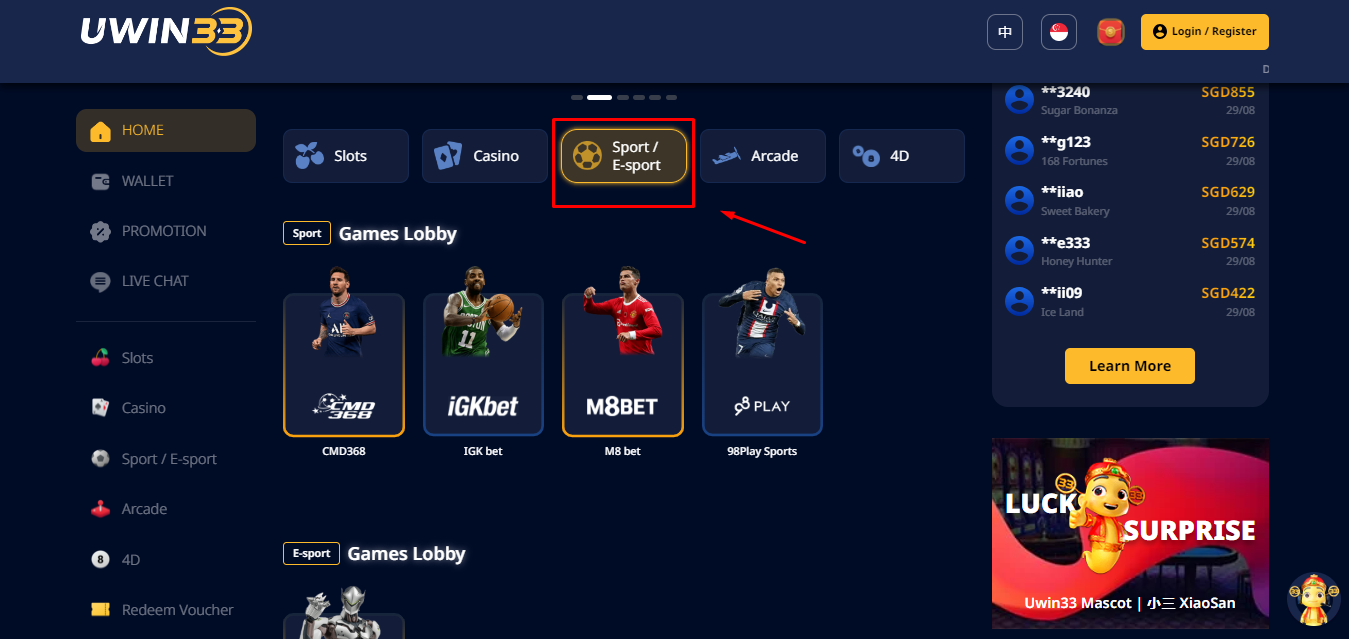Select the 4D category tab

click(x=901, y=156)
